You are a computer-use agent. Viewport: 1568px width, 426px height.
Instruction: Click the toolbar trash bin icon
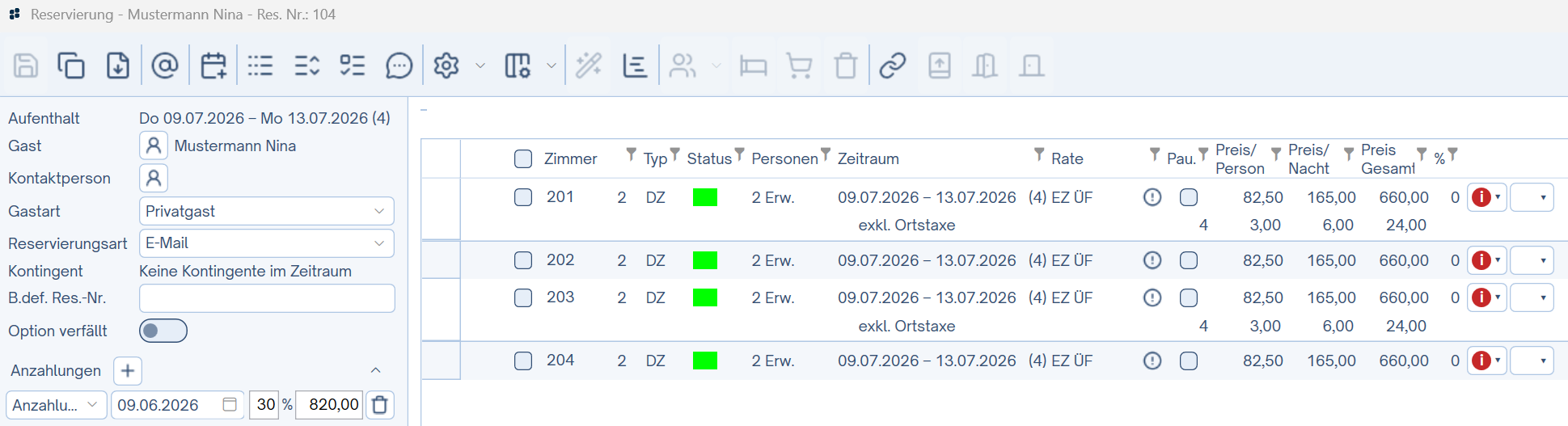[x=846, y=65]
